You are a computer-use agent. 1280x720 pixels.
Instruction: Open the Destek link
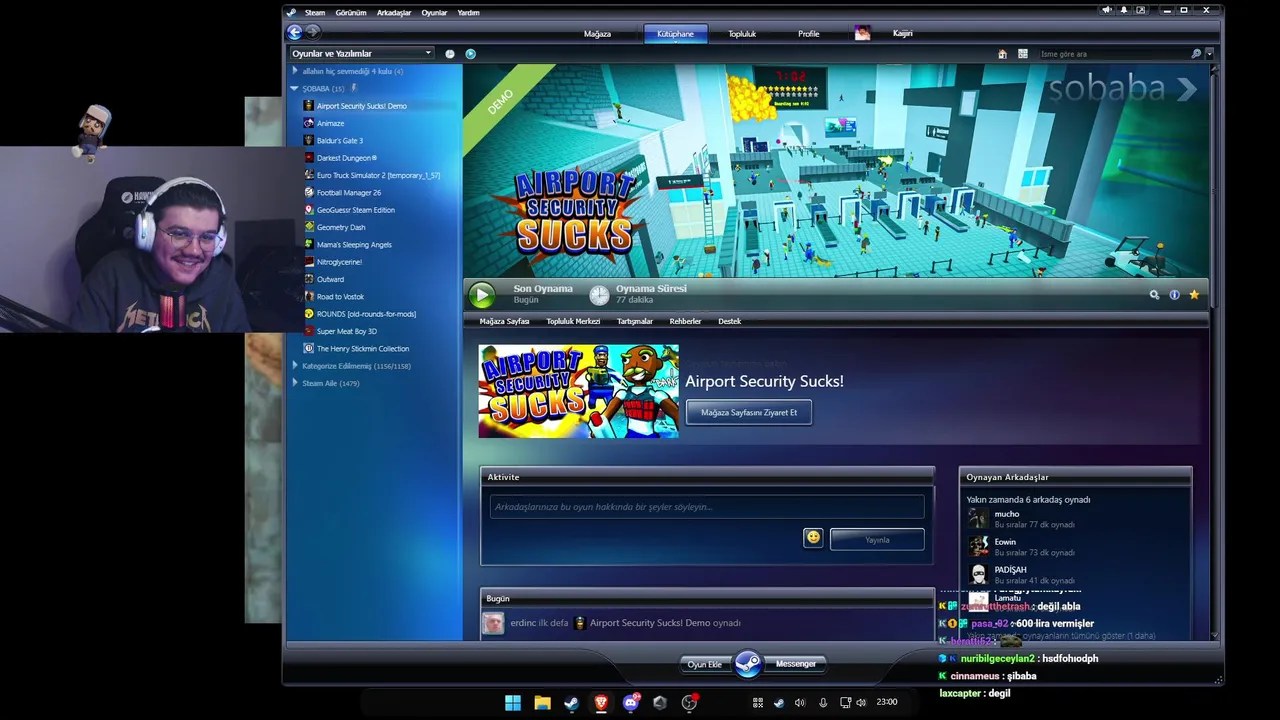729,321
